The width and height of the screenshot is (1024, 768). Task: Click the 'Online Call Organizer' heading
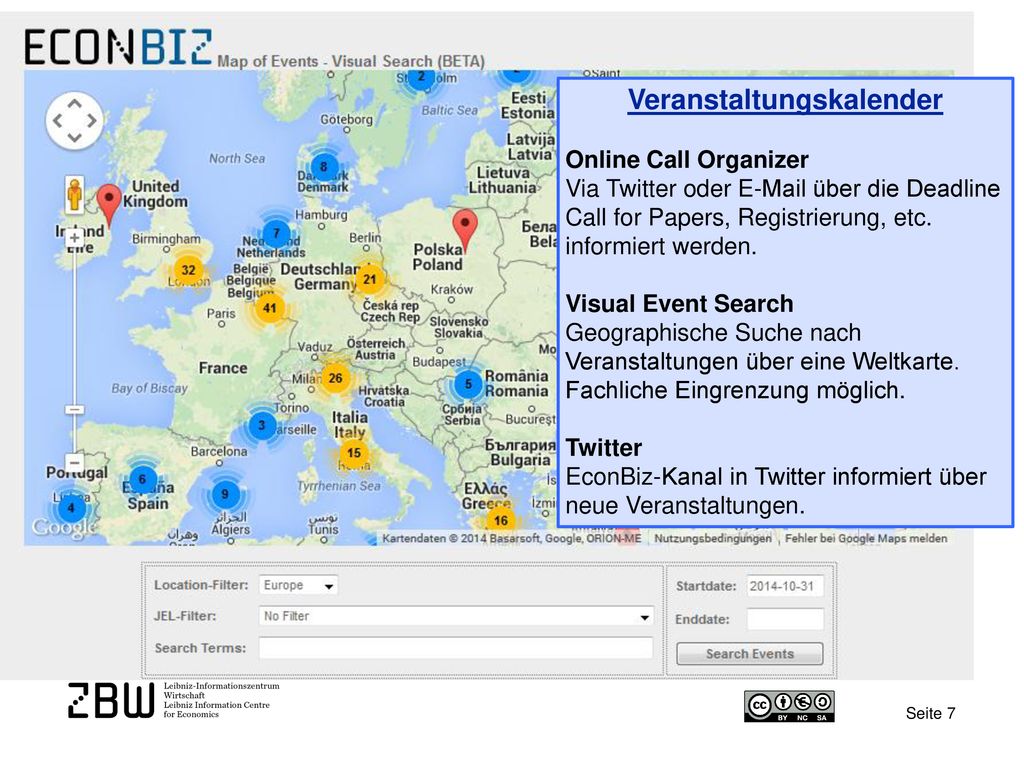[687, 159]
